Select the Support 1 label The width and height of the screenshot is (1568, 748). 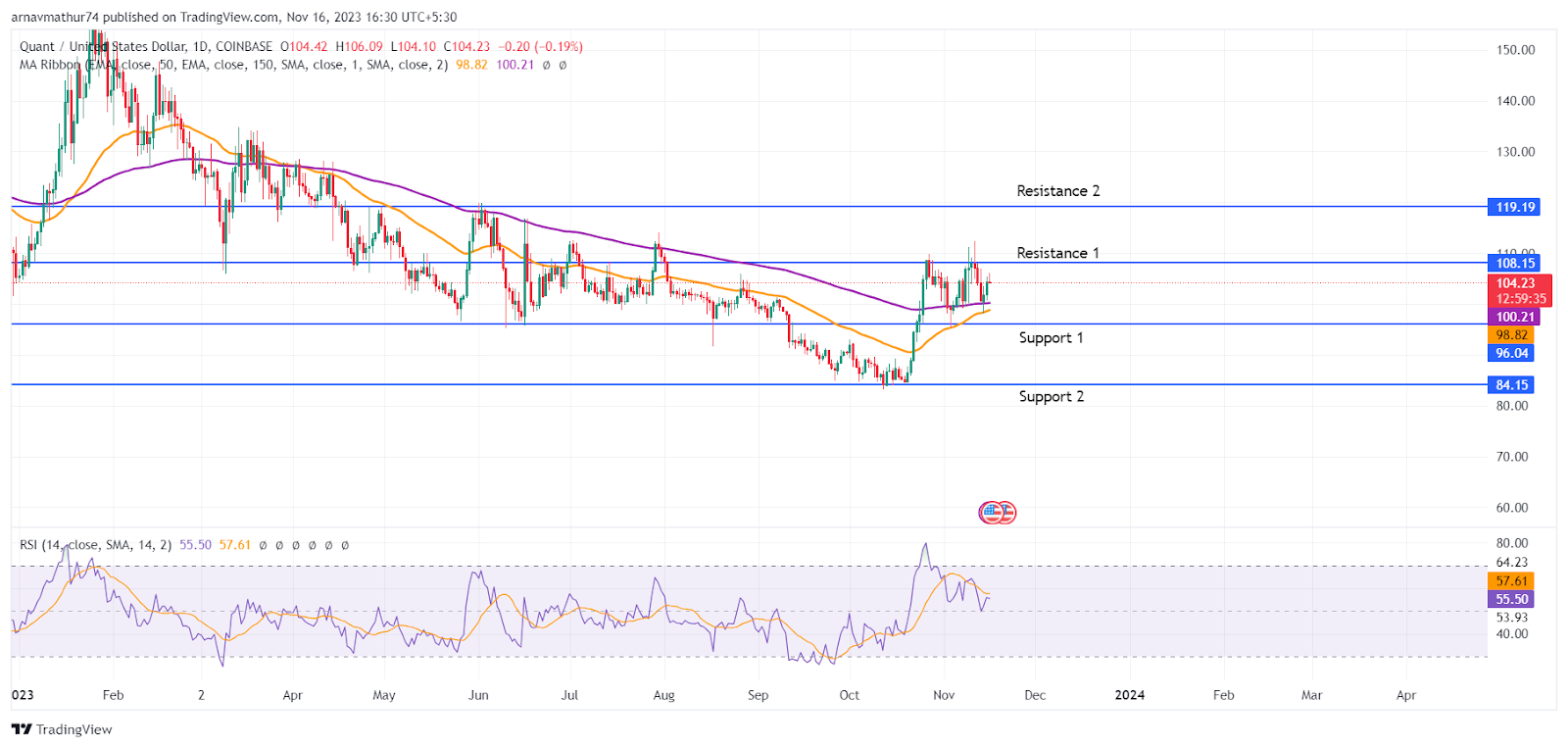[1051, 338]
